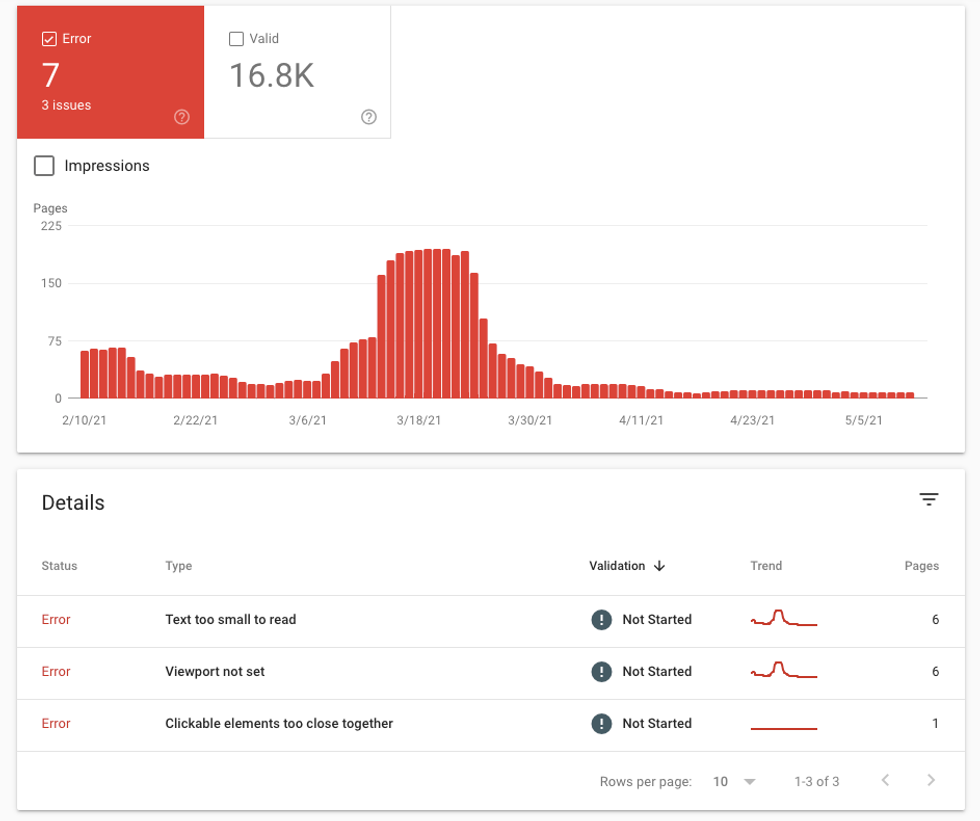Viewport: 980px width, 821px height.
Task: Click the Pages column header
Action: 921,566
